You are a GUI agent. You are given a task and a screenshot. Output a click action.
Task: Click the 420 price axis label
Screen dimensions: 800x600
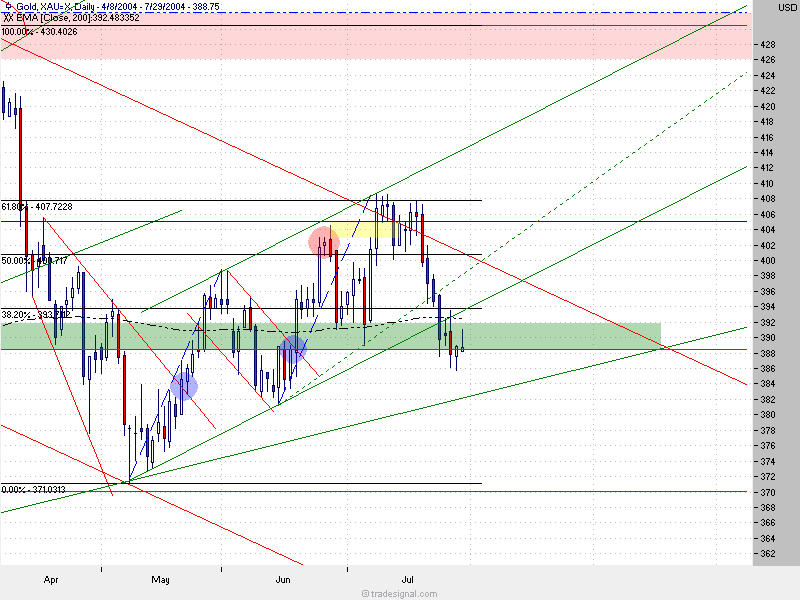coord(767,107)
